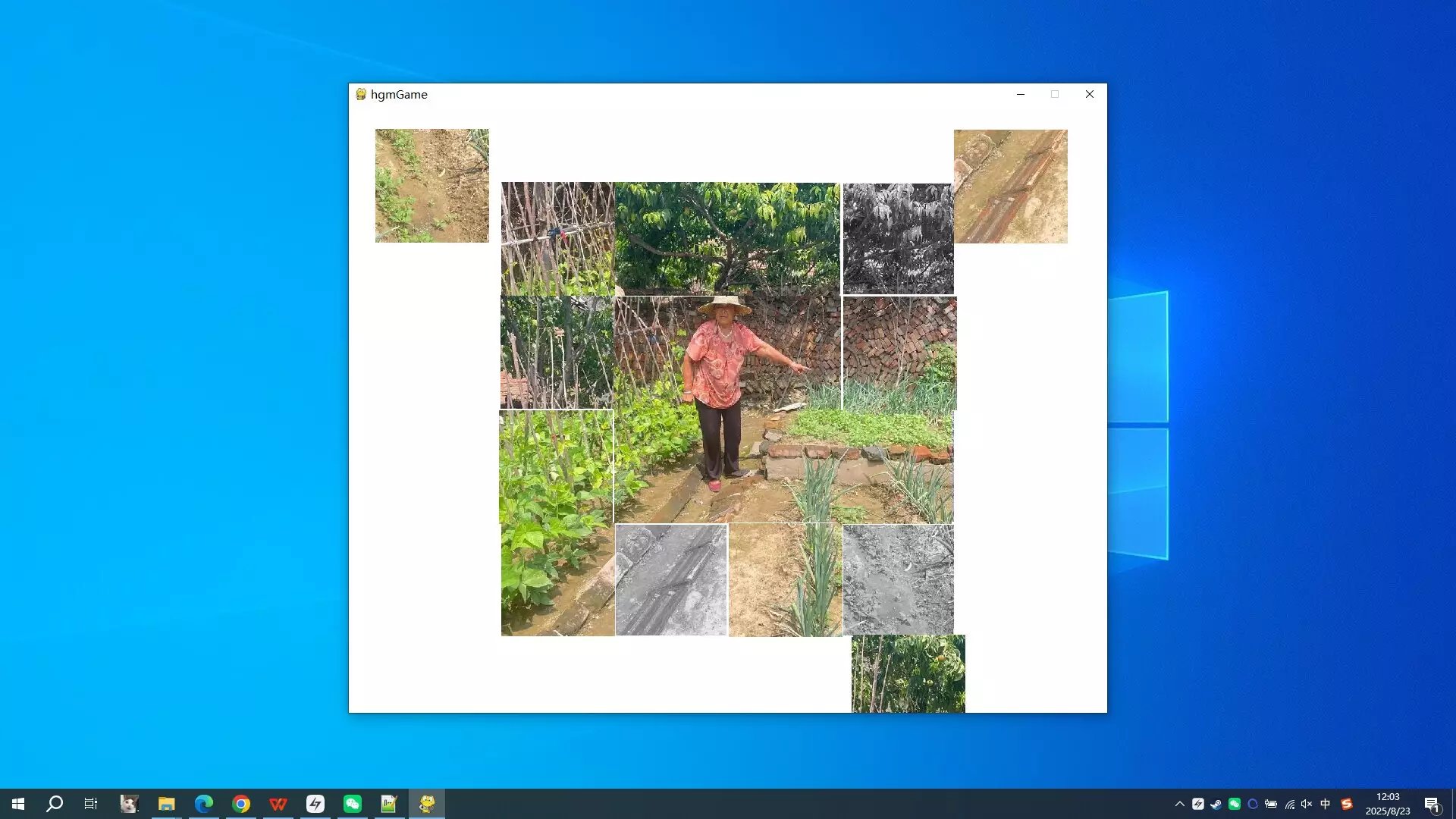Open the Windows Start menu
The image size is (1456, 819).
point(18,804)
